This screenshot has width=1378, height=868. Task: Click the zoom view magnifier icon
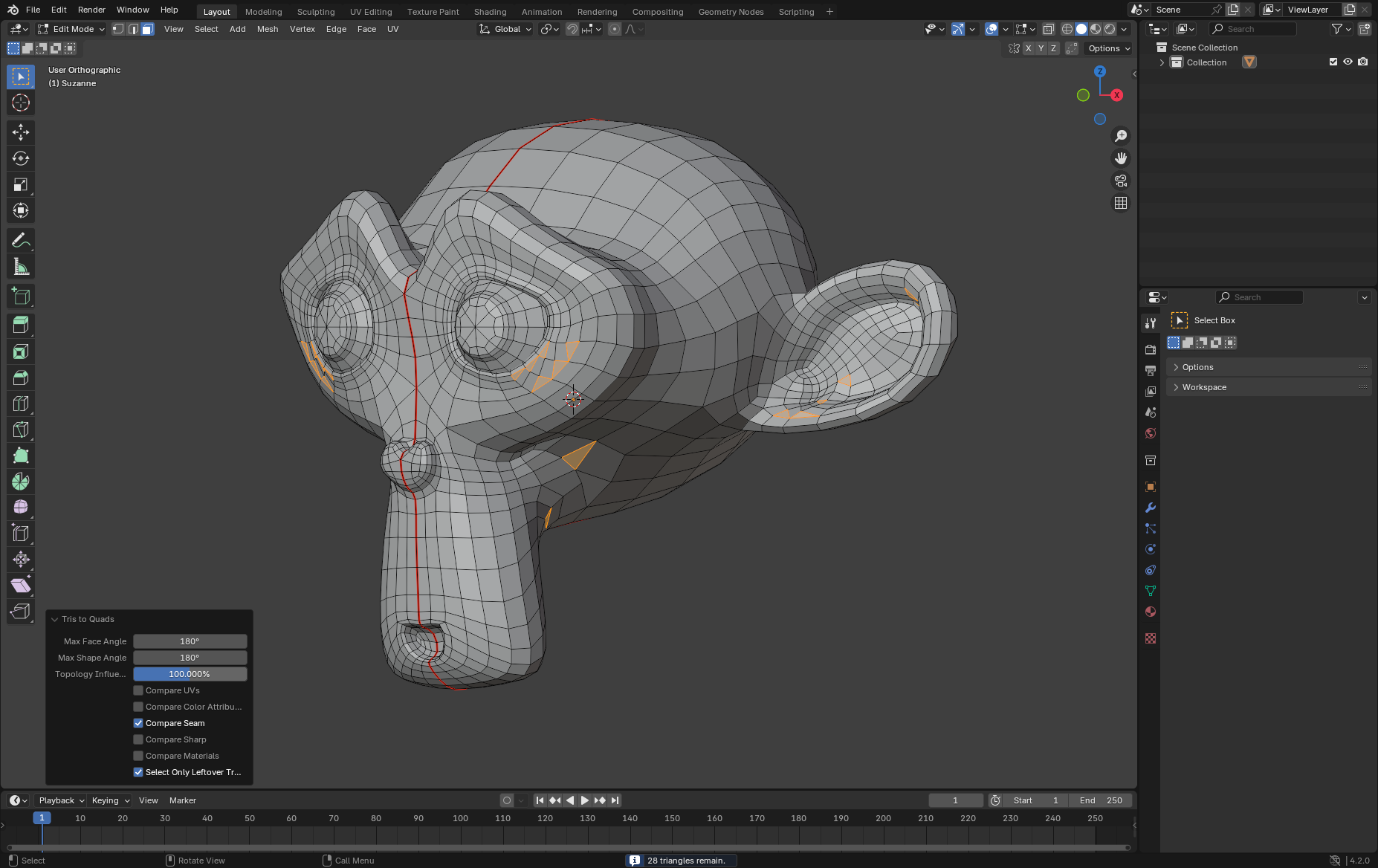click(1121, 136)
